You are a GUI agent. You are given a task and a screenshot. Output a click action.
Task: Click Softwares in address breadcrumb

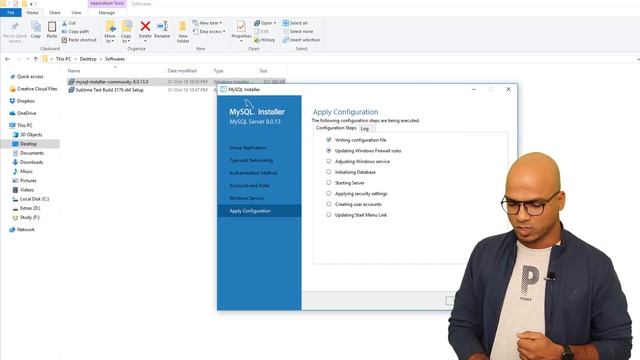point(115,59)
